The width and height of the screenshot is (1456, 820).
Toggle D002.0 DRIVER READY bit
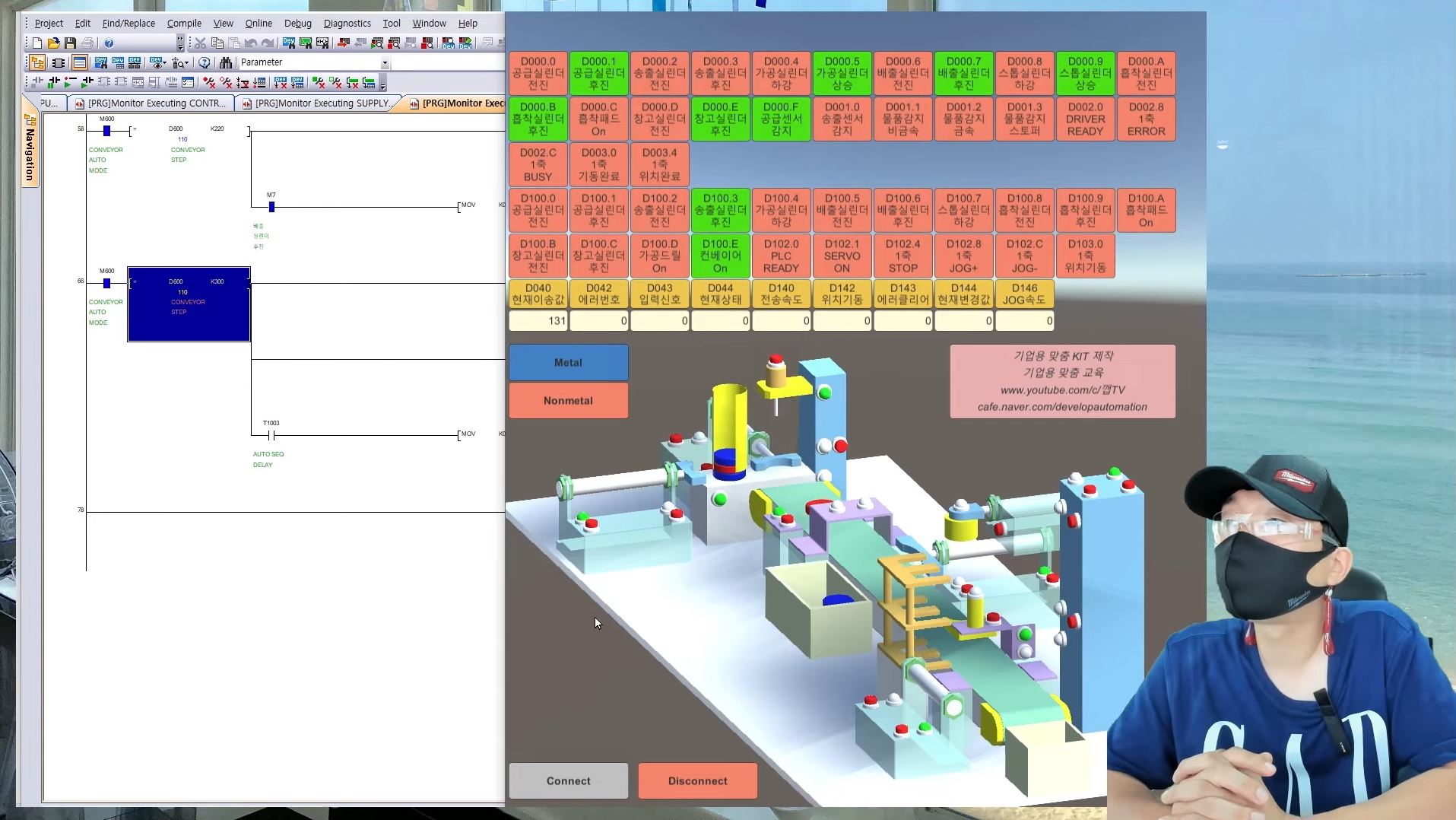(1085, 119)
